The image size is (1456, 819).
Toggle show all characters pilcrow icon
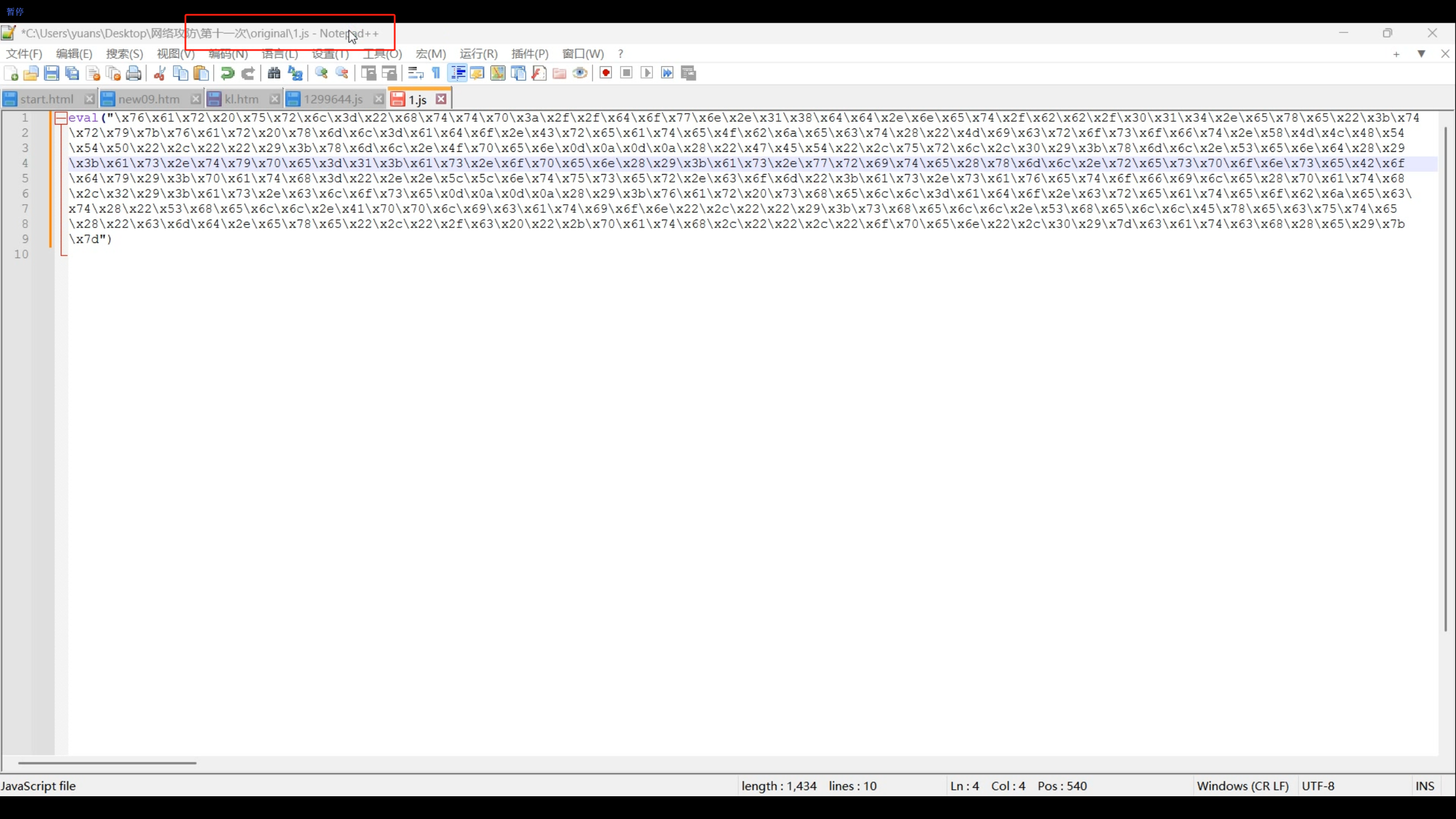click(436, 73)
